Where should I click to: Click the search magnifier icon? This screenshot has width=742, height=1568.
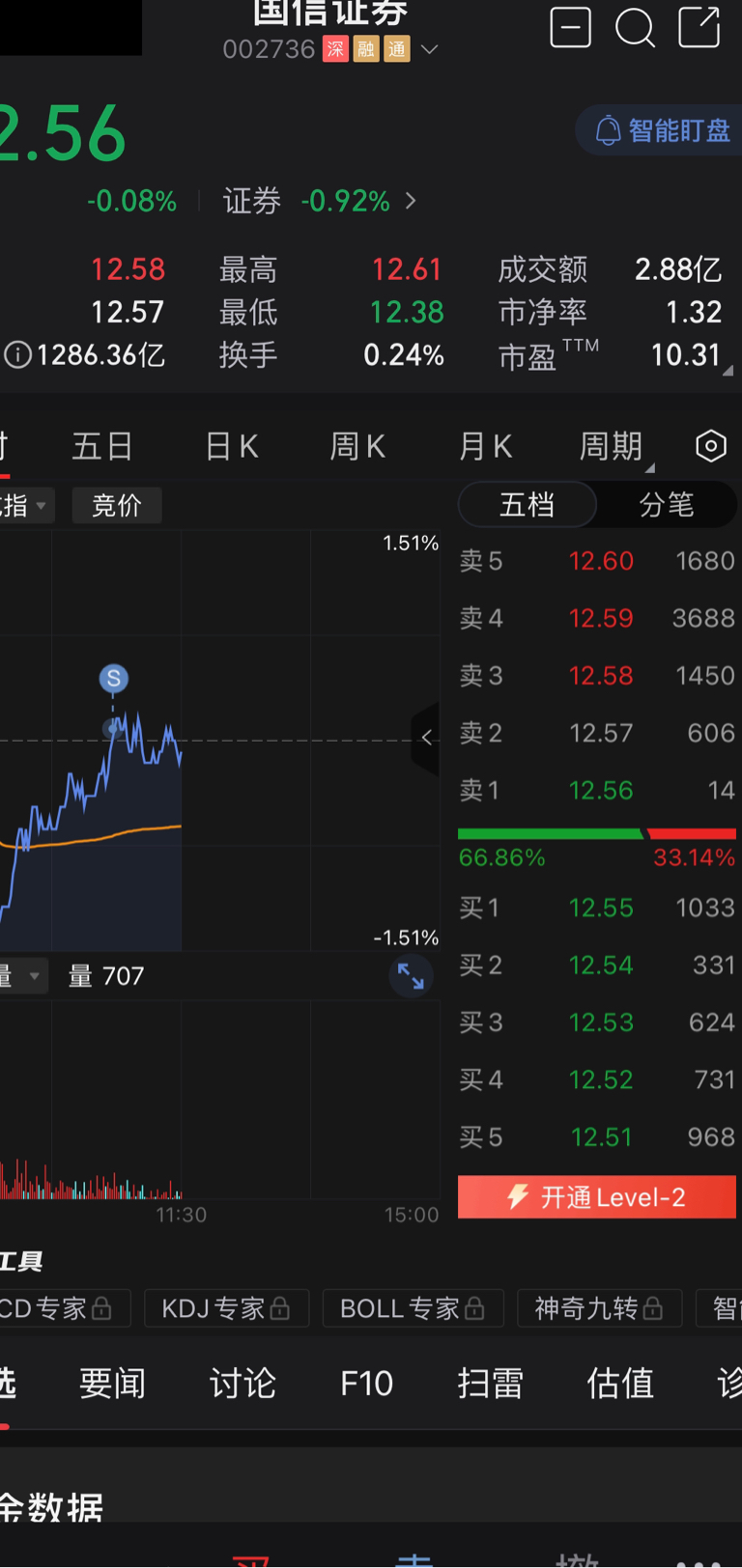click(x=635, y=28)
